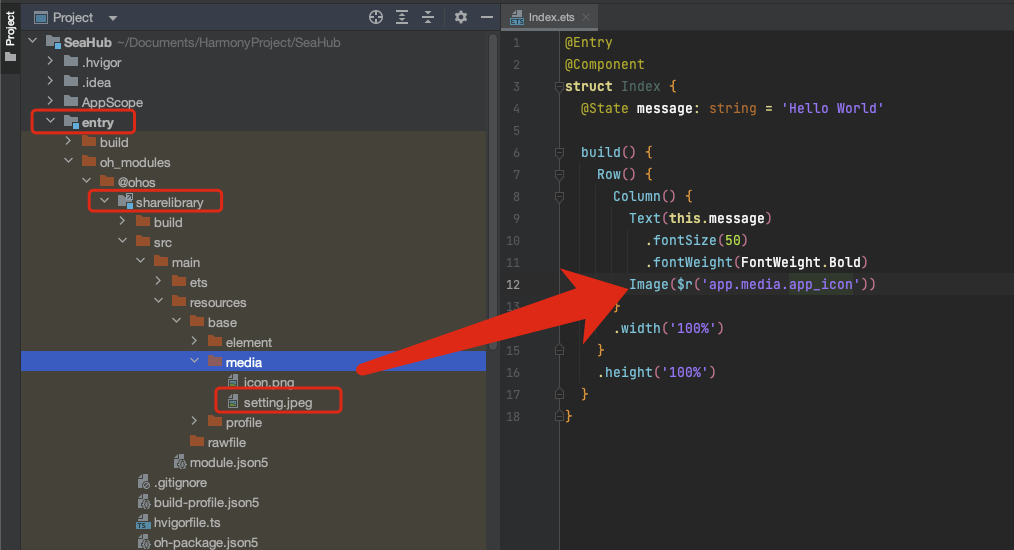The height and width of the screenshot is (550, 1014).
Task: Click the .gitignore file icon
Action: 144,482
